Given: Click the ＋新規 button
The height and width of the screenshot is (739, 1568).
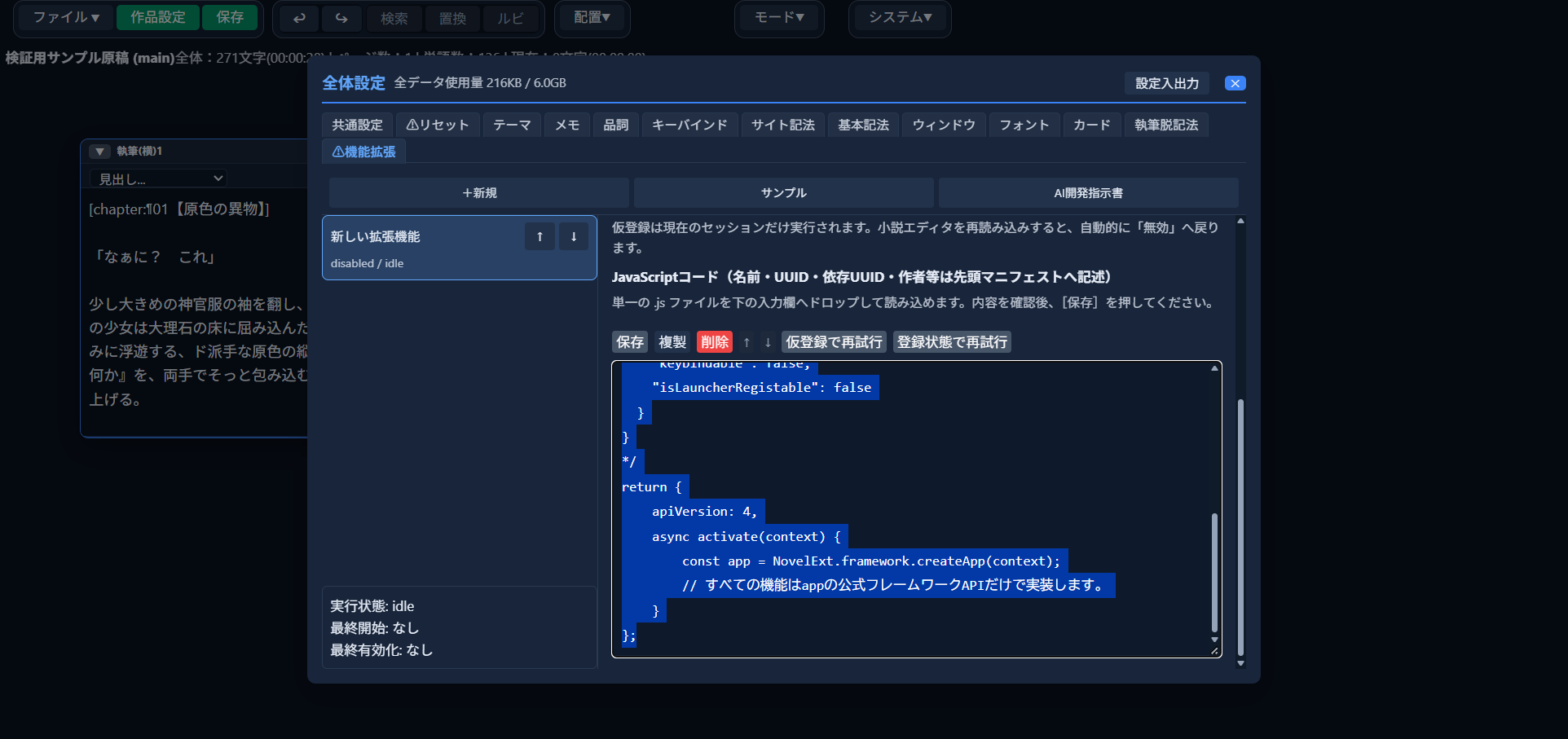Looking at the screenshot, I should (479, 192).
